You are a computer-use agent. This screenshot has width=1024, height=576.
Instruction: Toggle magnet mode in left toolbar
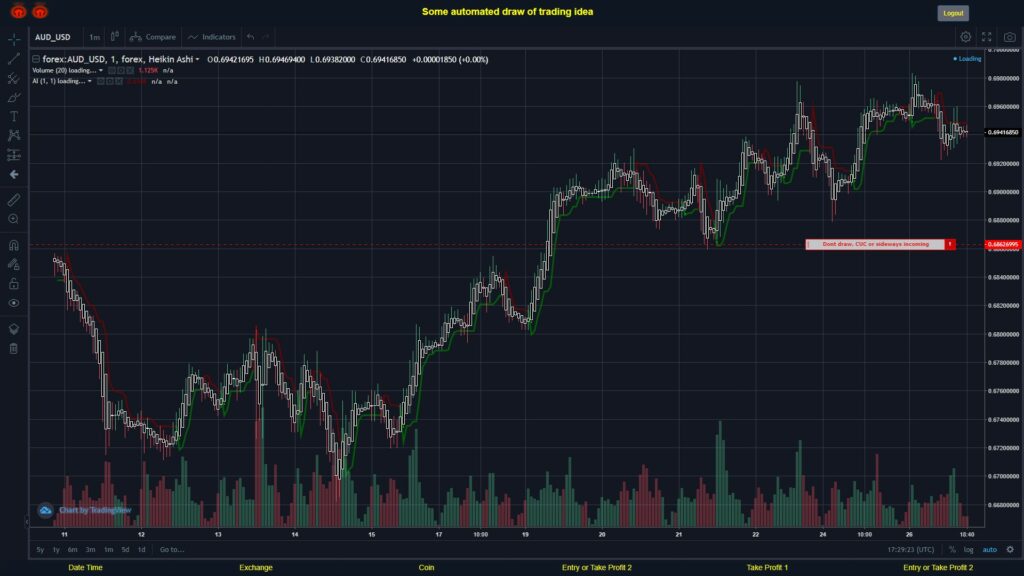click(14, 245)
